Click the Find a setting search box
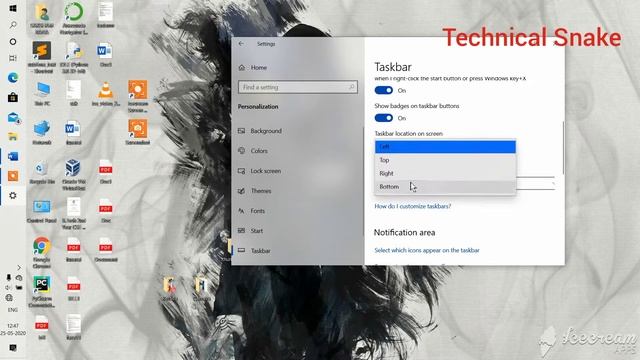The height and width of the screenshot is (360, 640). [x=298, y=87]
